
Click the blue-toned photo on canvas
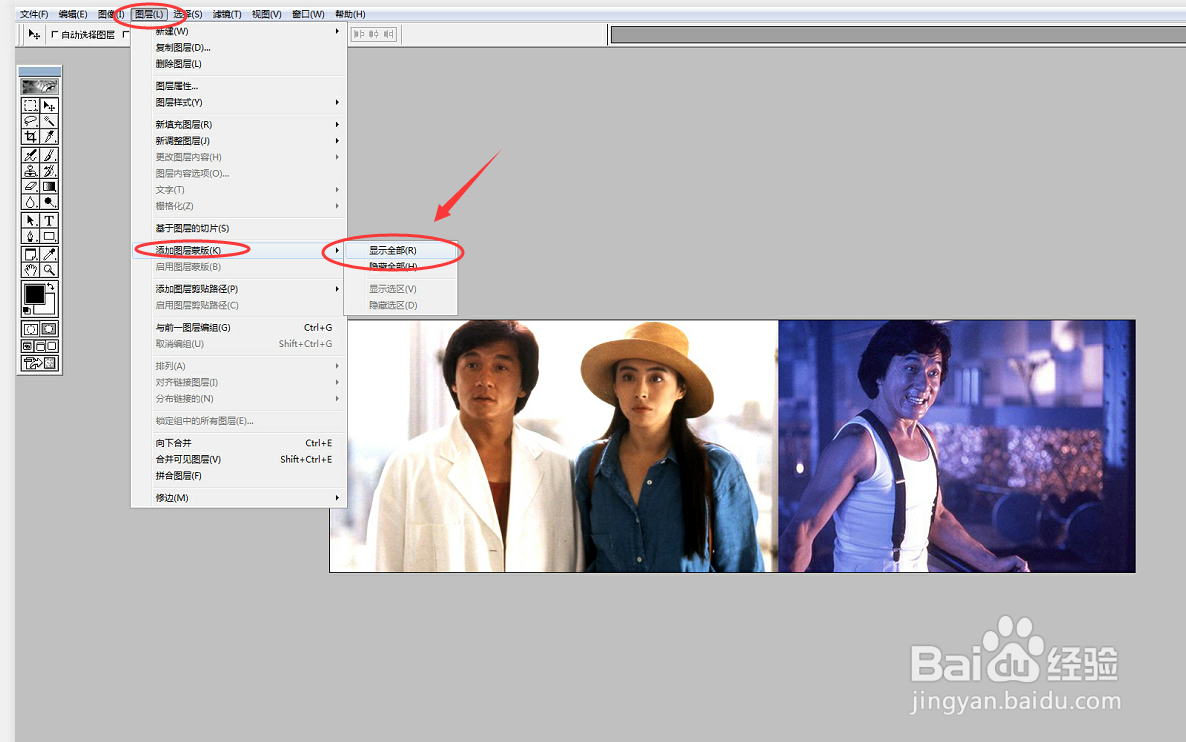957,446
